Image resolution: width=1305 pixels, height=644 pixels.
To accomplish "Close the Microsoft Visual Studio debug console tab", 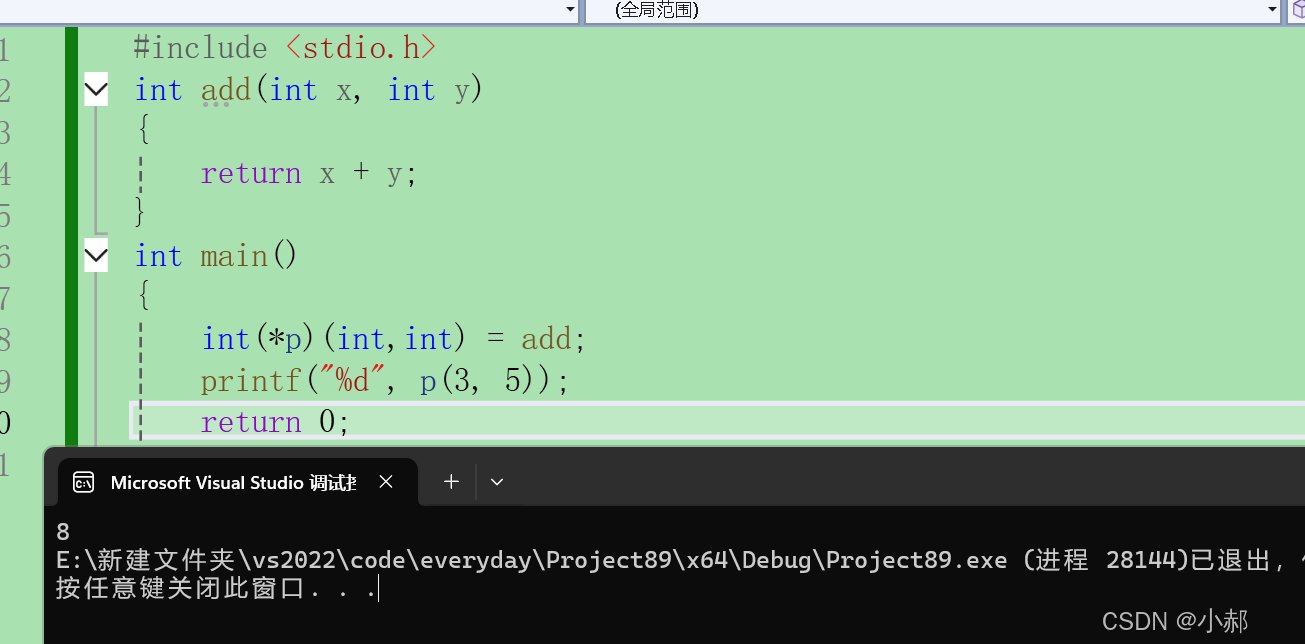I will click(386, 482).
